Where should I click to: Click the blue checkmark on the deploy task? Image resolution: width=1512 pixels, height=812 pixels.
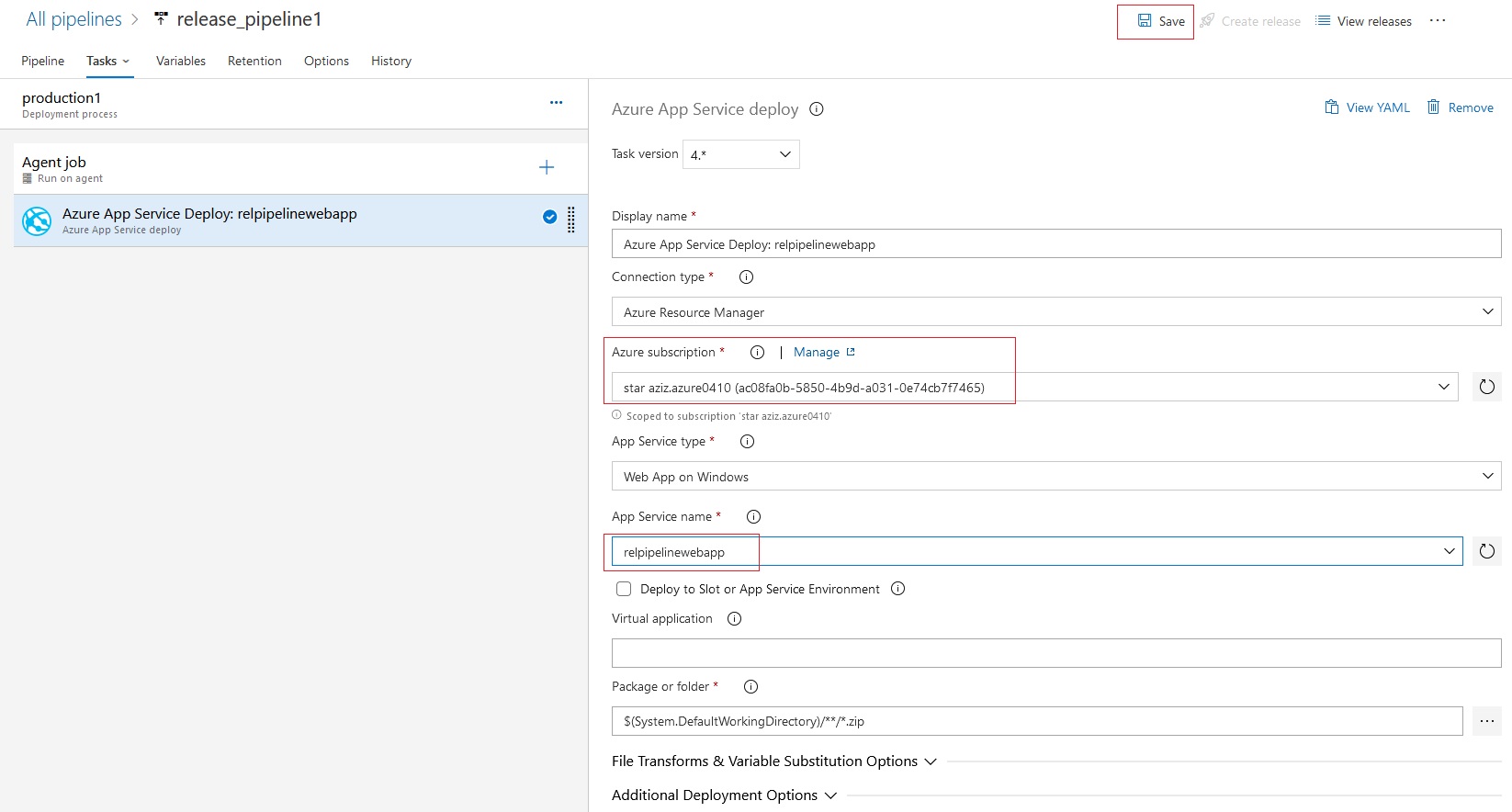coord(549,217)
